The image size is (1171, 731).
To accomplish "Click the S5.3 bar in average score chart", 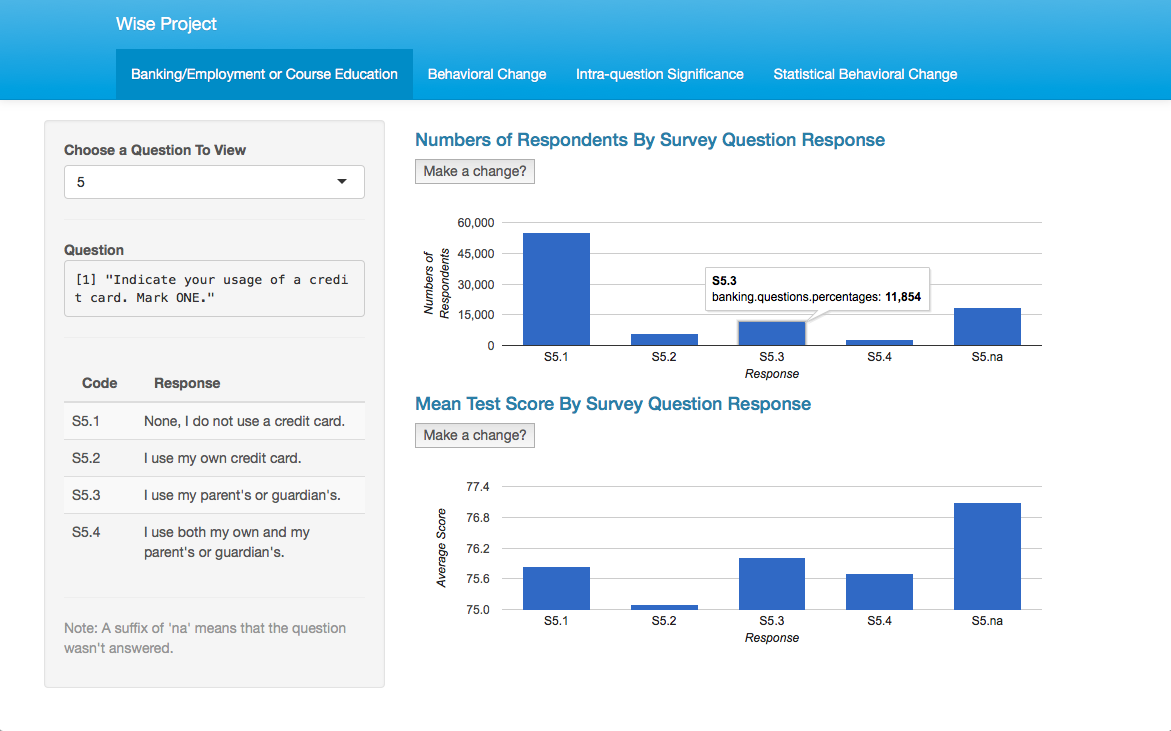I will coord(771,584).
